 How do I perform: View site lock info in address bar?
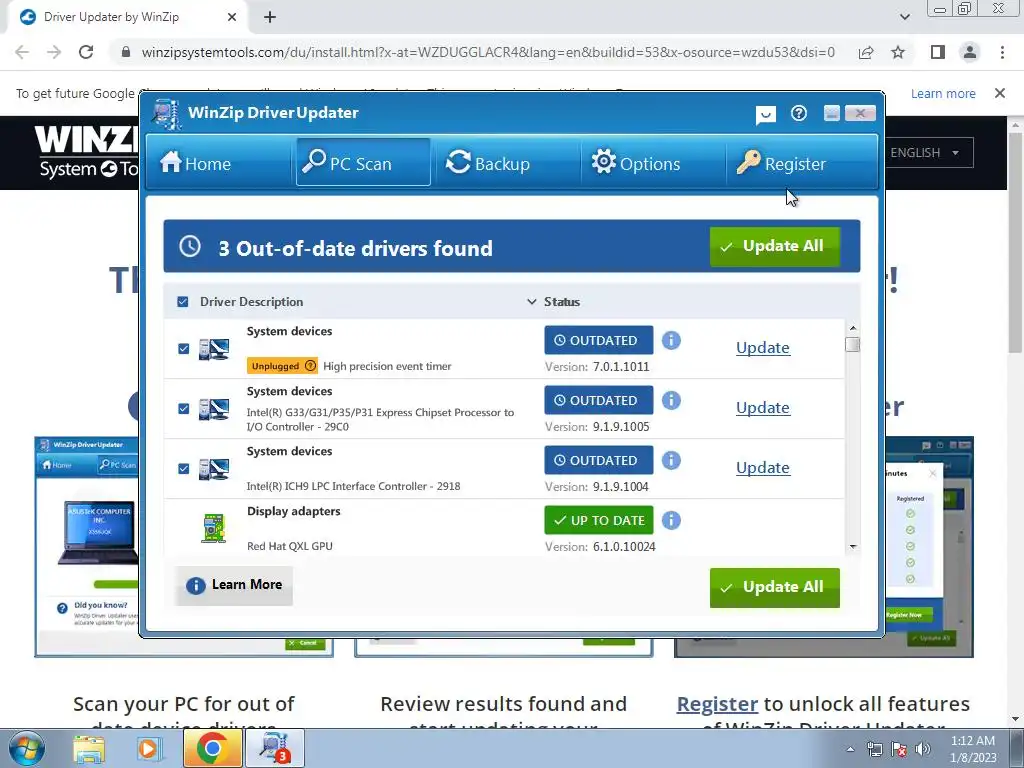point(126,52)
